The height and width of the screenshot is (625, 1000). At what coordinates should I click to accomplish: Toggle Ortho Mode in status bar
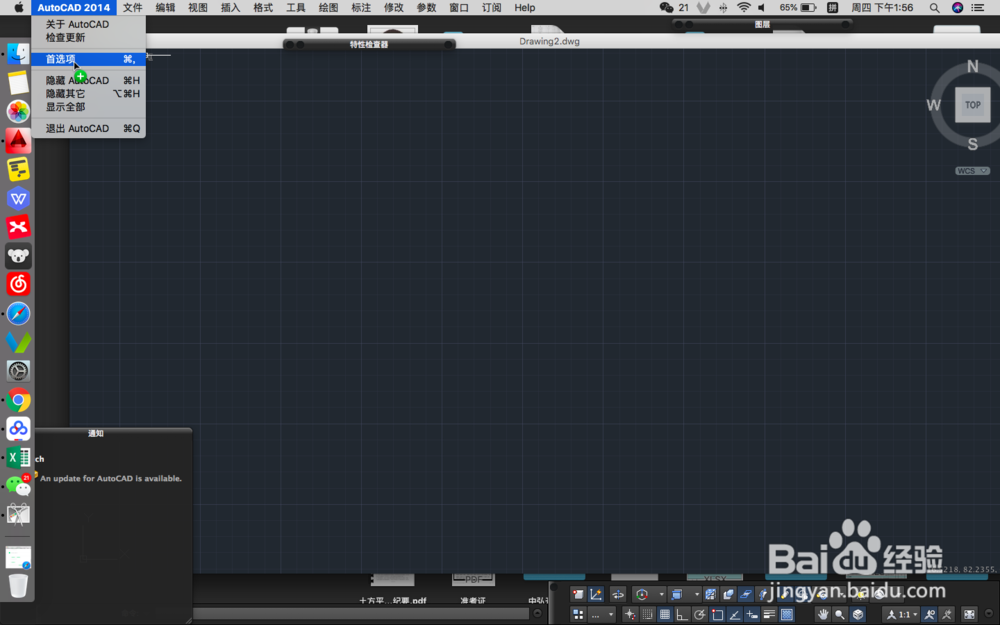click(682, 615)
